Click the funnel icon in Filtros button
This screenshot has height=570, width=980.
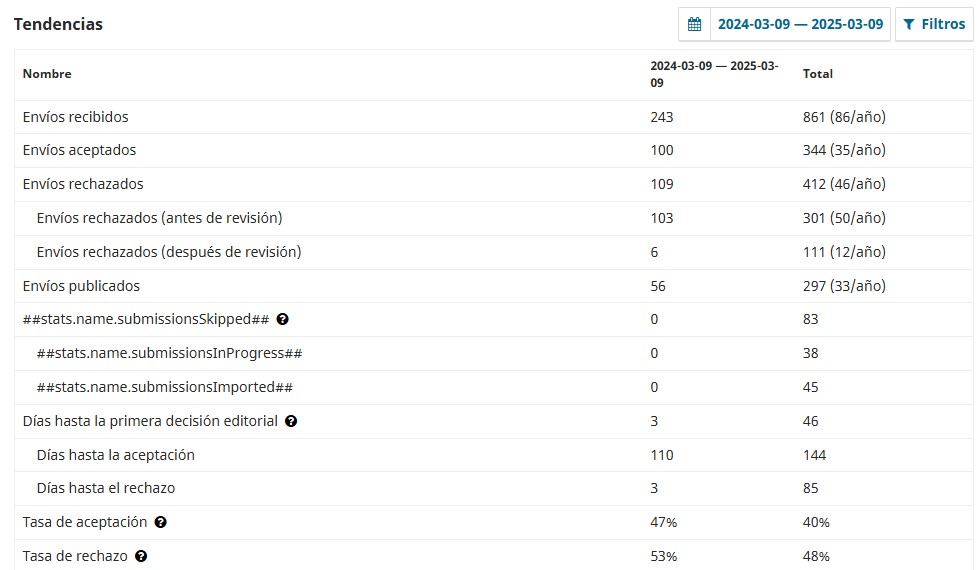(x=909, y=24)
